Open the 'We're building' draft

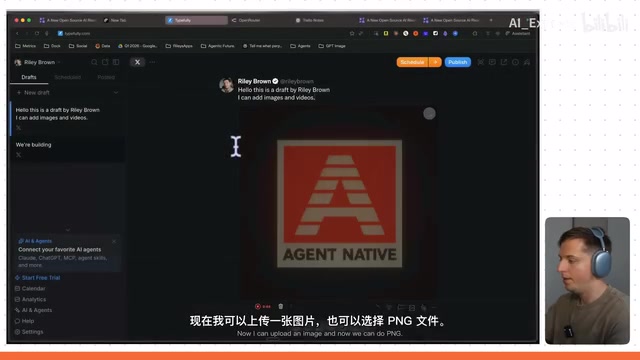click(67, 149)
